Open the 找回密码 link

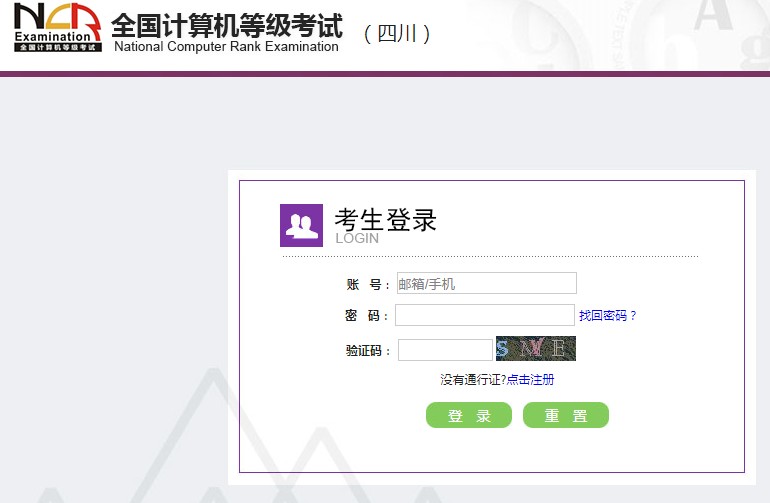607,315
